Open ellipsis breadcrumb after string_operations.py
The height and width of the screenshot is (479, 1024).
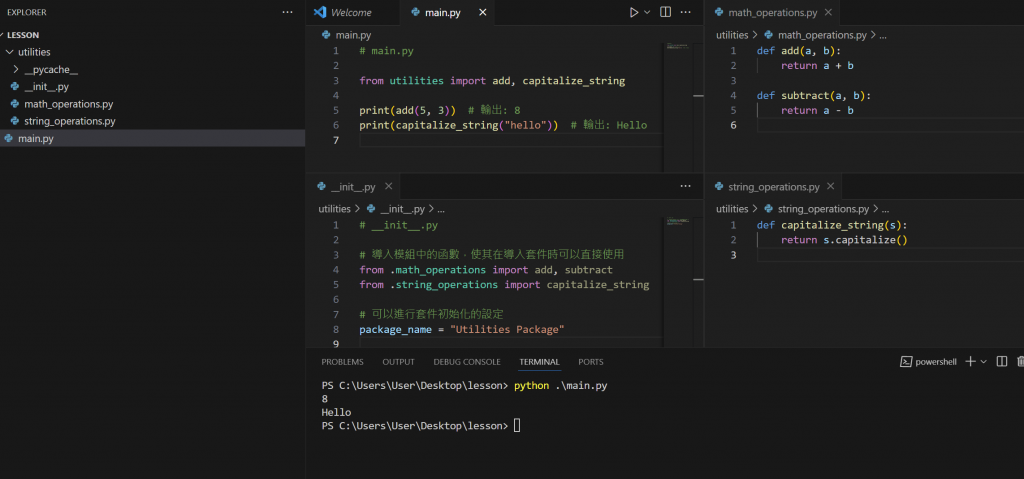(885, 209)
